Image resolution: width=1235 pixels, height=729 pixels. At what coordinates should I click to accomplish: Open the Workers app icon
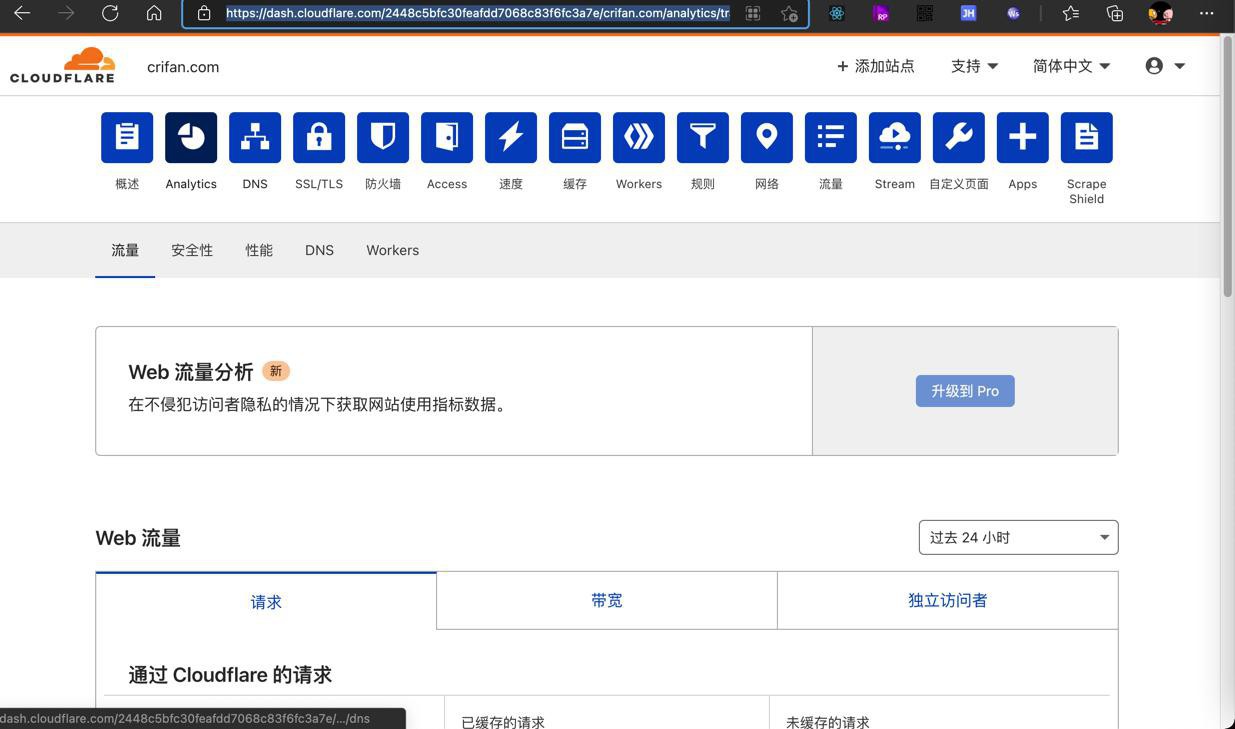(639, 137)
